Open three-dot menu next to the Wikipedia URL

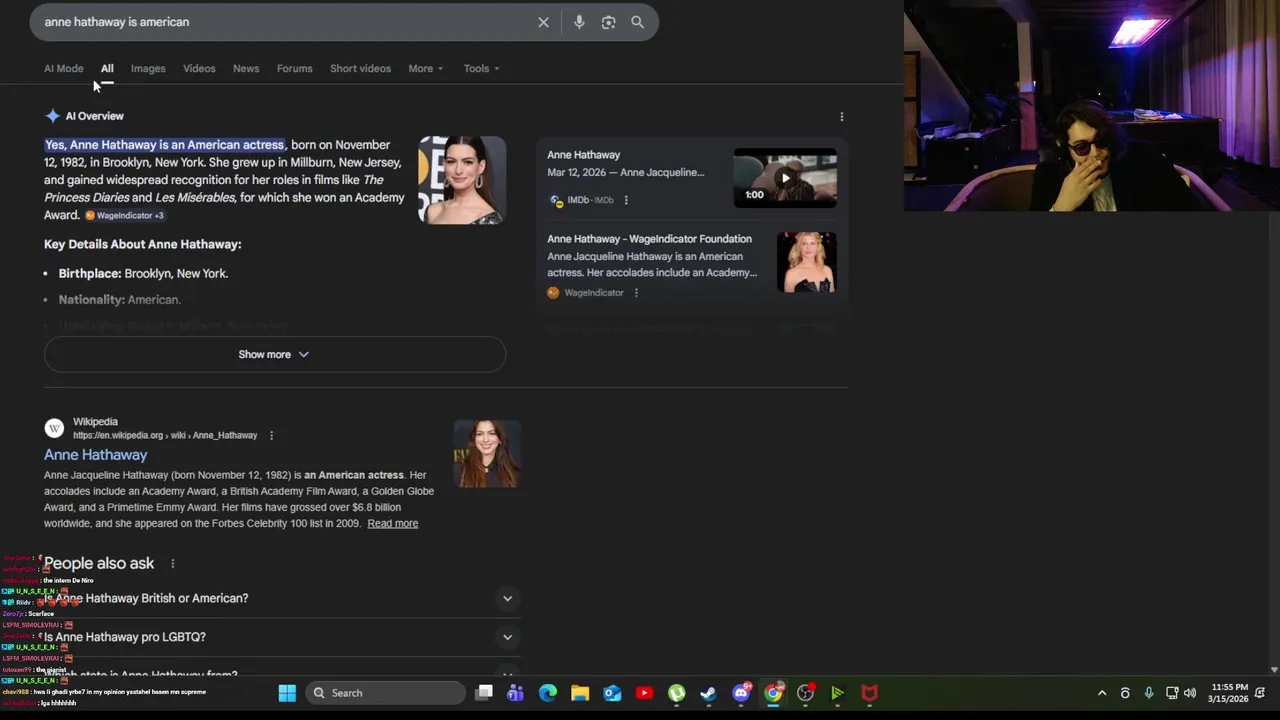tap(271, 436)
